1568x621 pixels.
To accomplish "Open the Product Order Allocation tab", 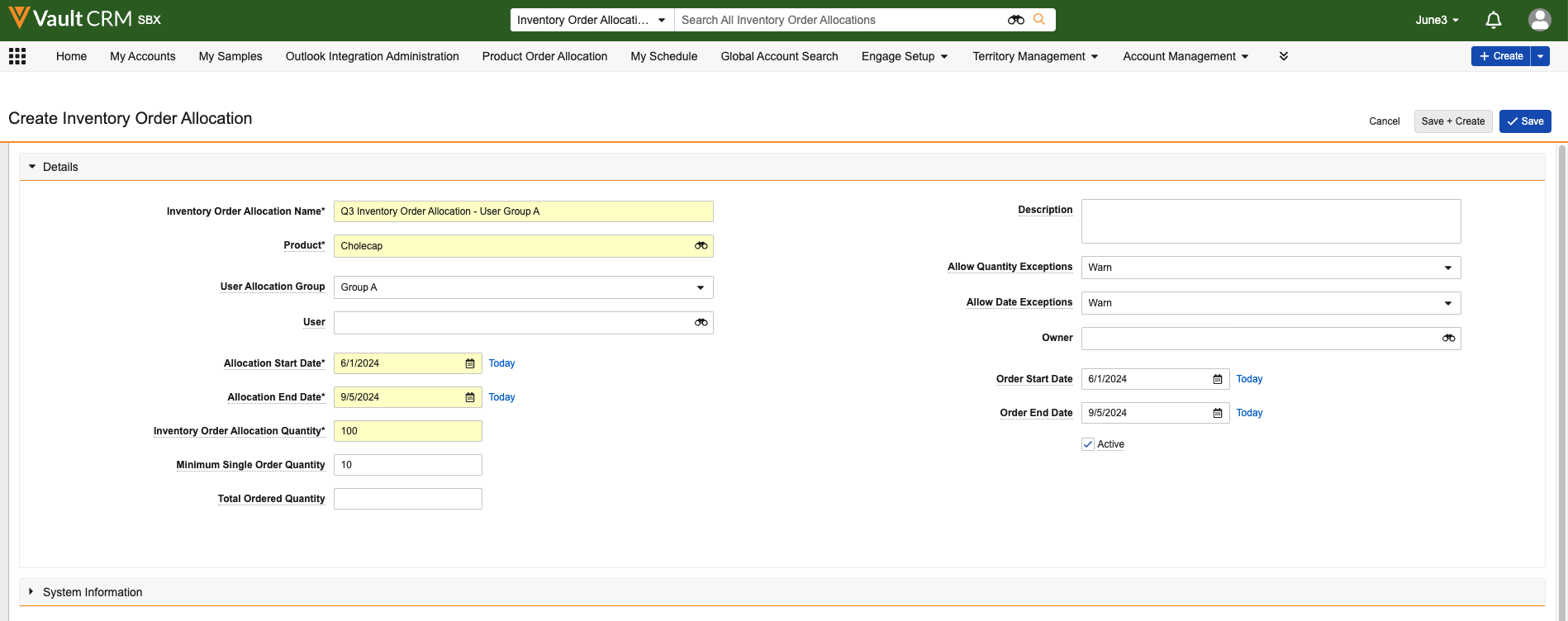I will tap(544, 56).
